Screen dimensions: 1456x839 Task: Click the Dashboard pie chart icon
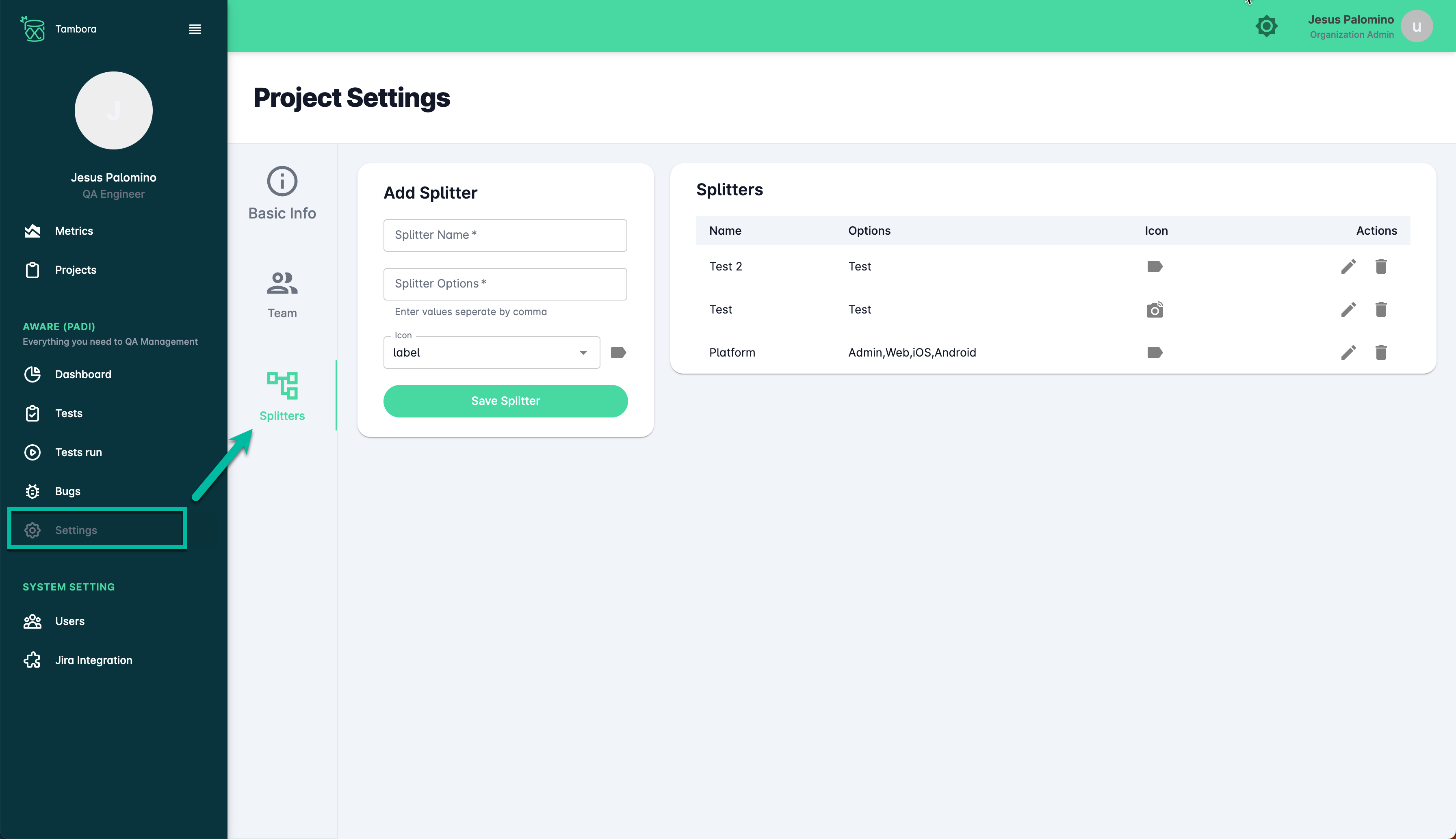point(32,374)
